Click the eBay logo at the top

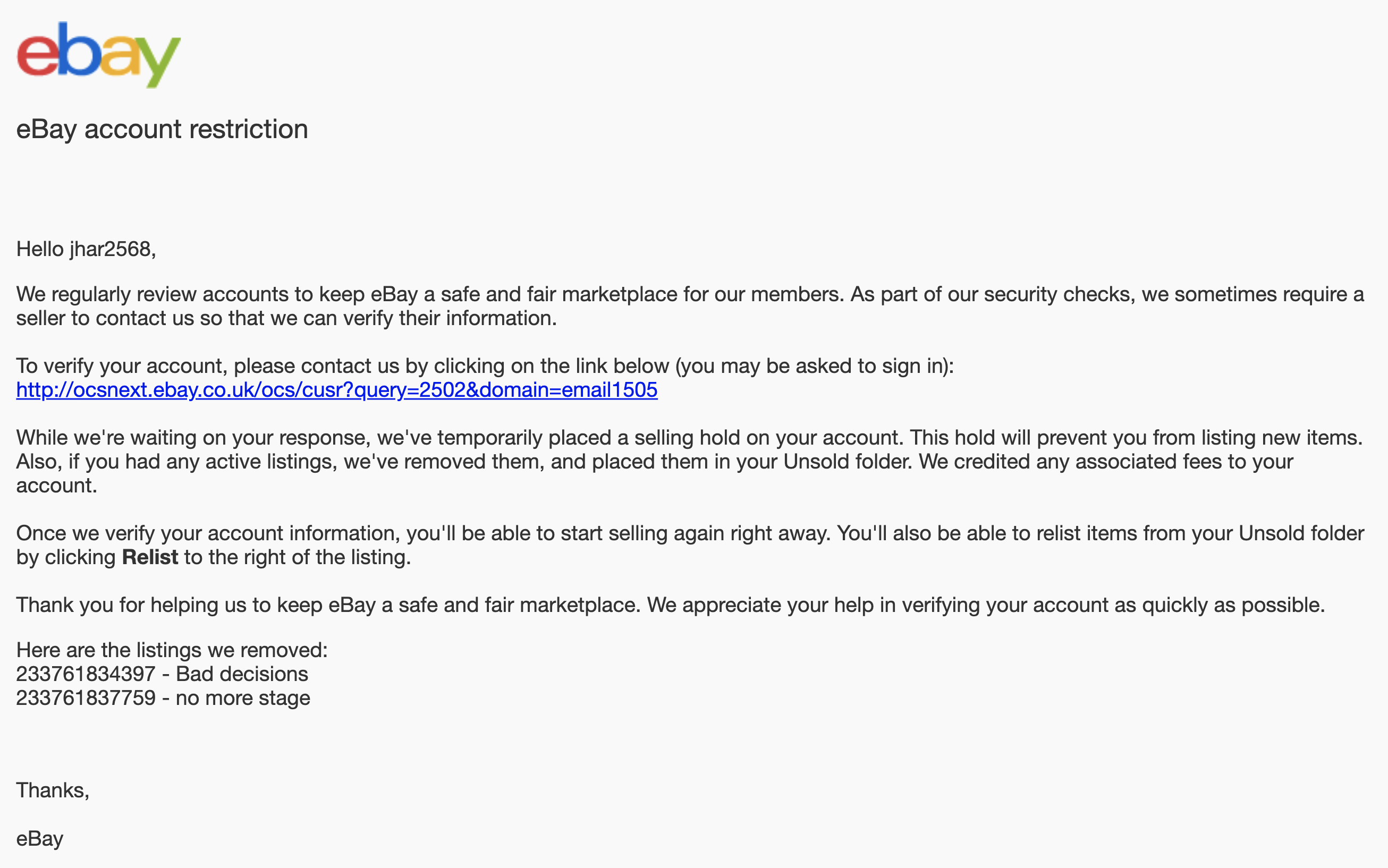99,55
